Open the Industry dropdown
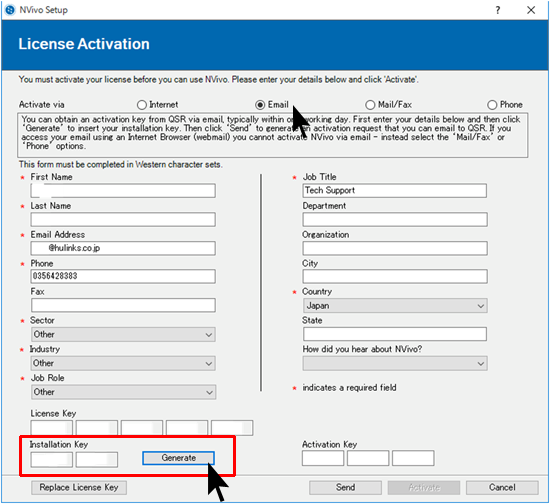550x504 pixels. click(x=123, y=363)
